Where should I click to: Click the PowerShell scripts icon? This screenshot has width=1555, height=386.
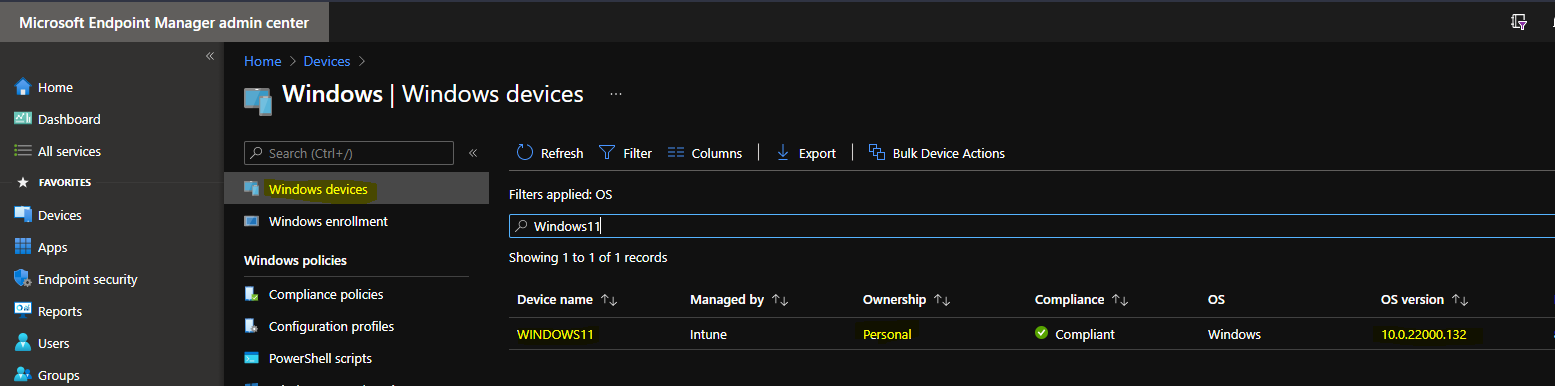pyautogui.click(x=252, y=358)
